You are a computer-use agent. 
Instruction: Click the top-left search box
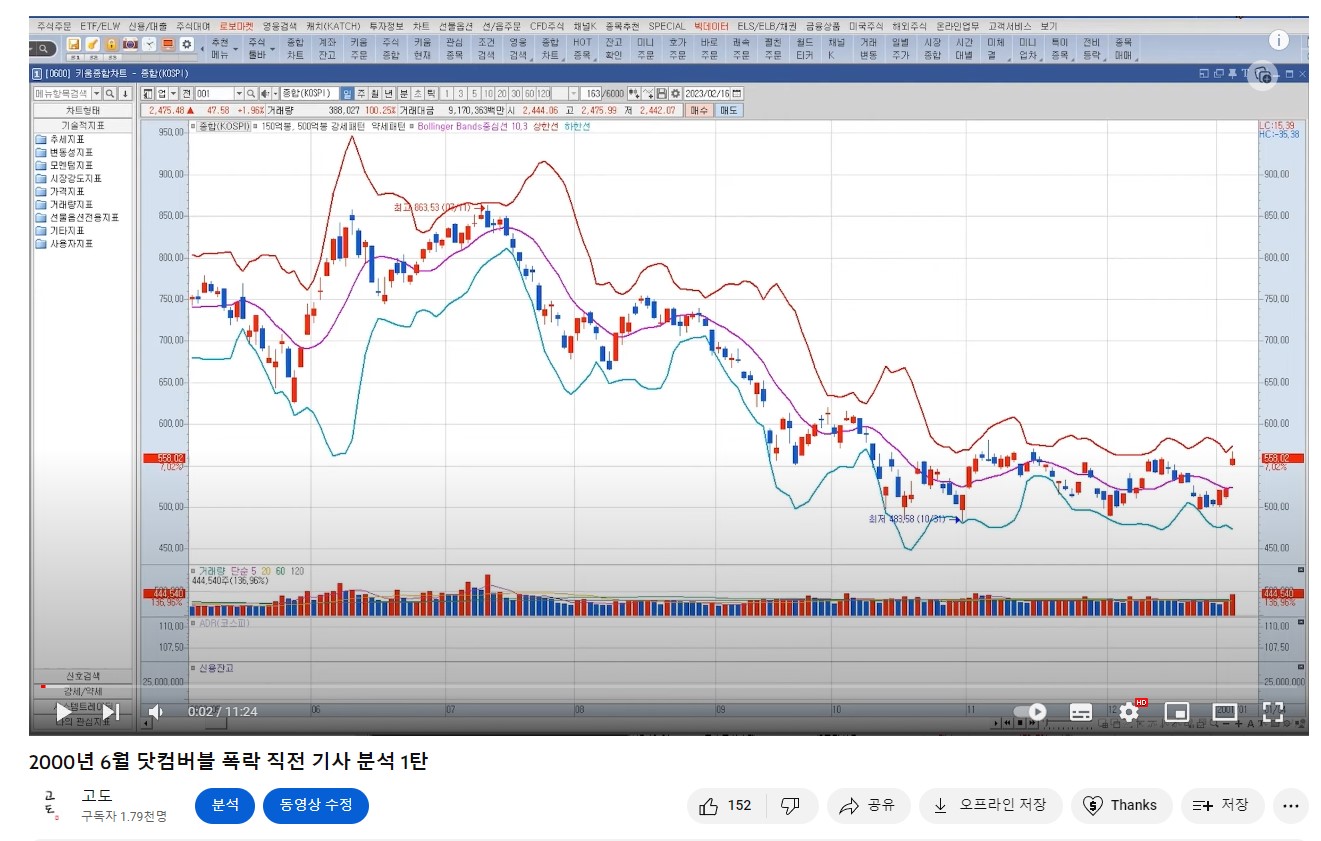click(44, 48)
